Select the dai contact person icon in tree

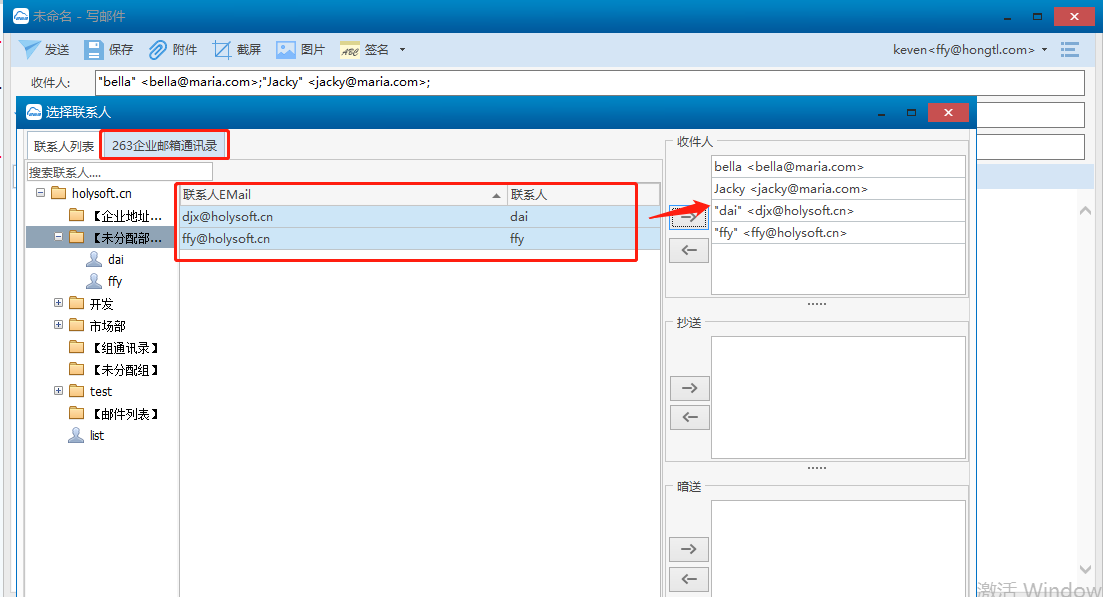point(94,260)
